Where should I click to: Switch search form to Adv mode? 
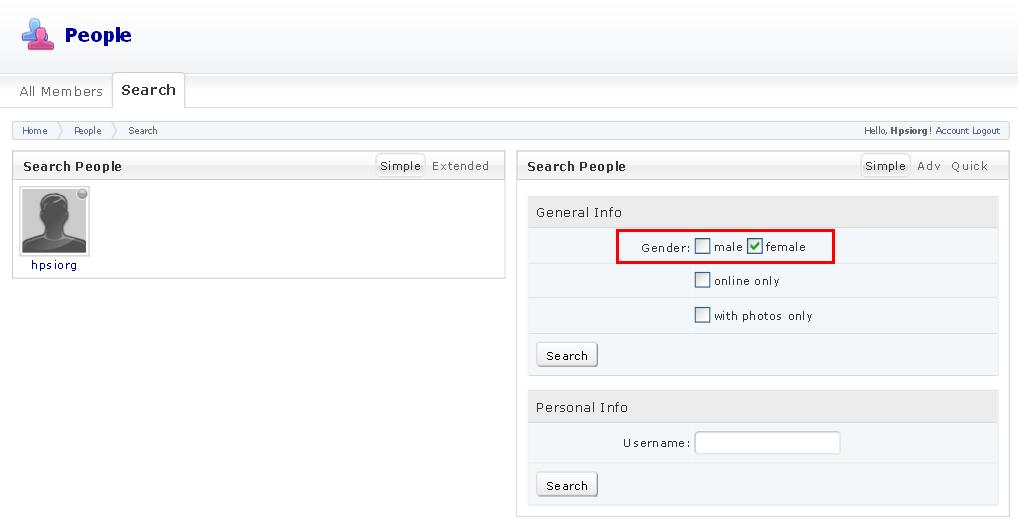click(x=929, y=166)
